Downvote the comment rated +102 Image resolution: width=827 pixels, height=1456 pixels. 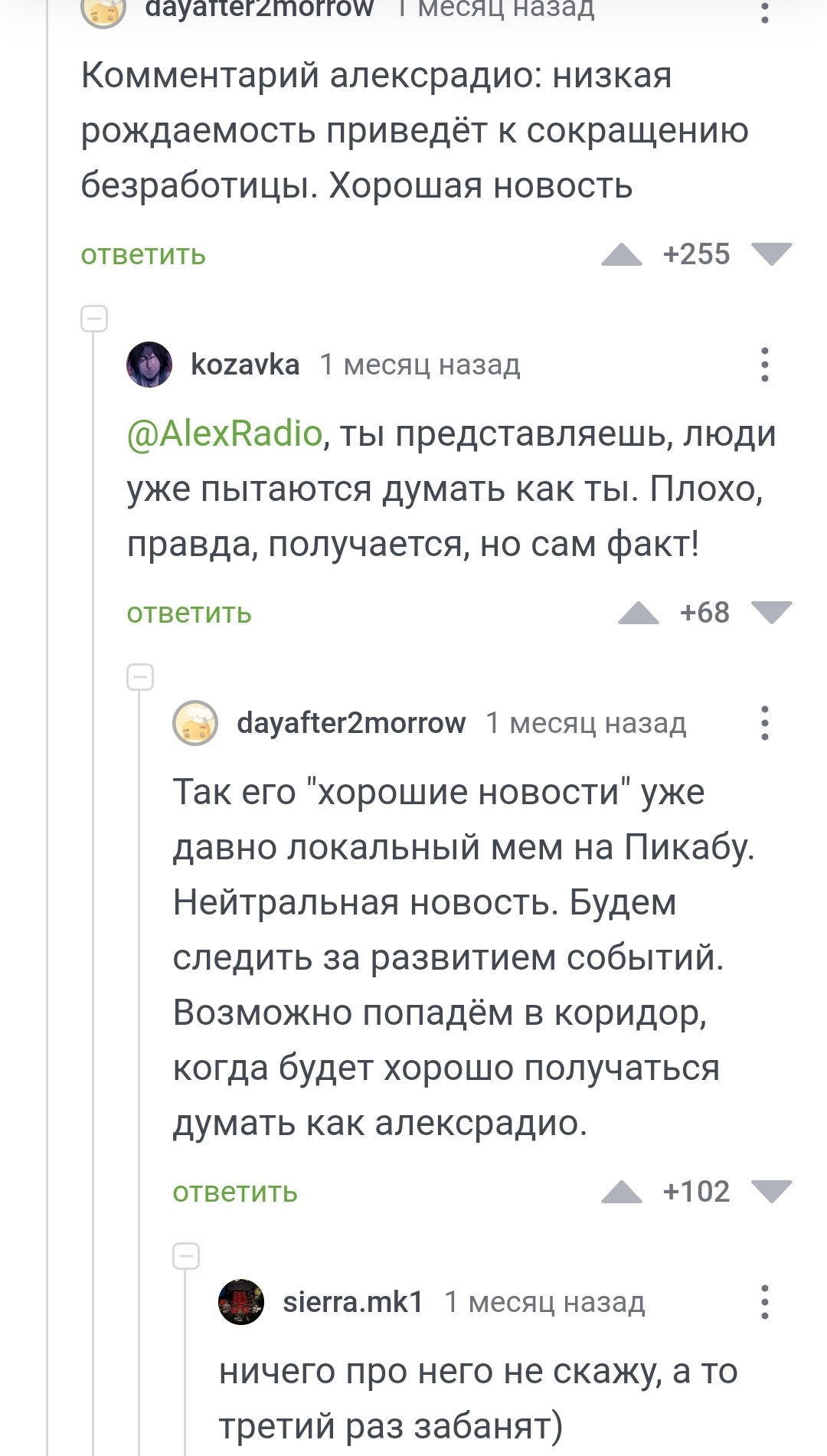pyautogui.click(x=771, y=1192)
